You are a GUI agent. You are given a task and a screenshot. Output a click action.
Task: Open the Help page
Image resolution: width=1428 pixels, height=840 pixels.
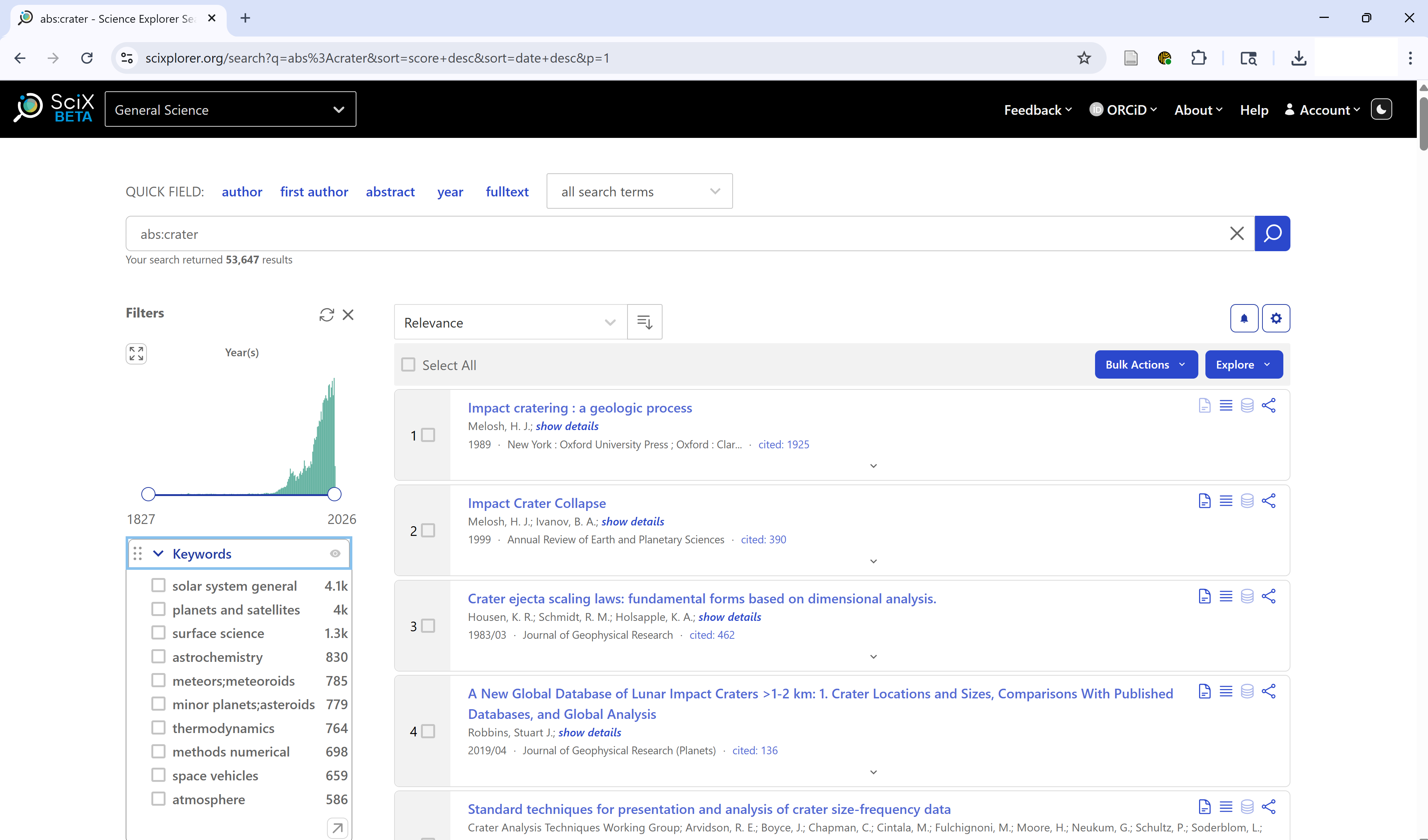(x=1254, y=110)
